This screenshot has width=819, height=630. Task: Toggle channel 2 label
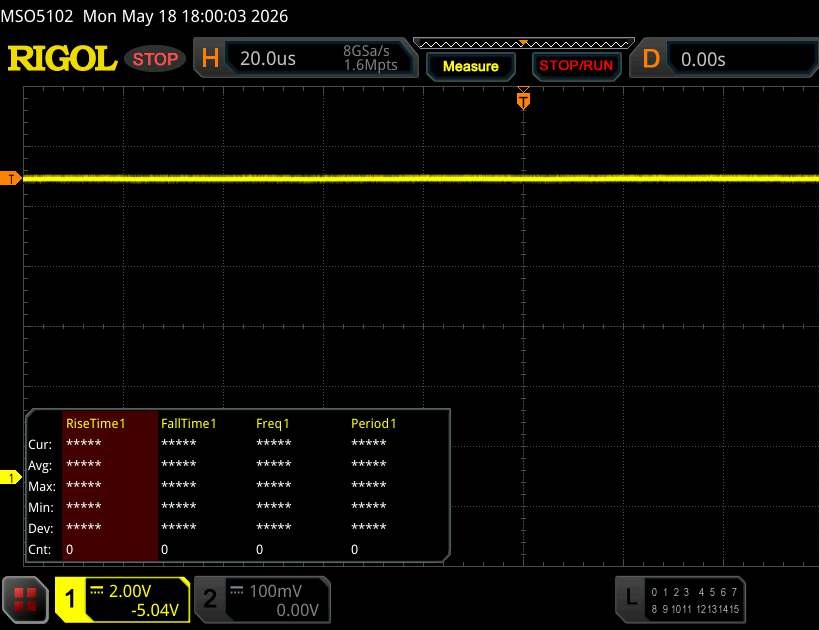click(x=210, y=600)
